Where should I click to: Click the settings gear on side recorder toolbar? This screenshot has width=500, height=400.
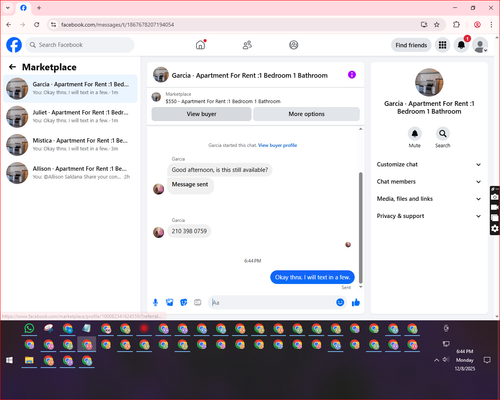(495, 228)
